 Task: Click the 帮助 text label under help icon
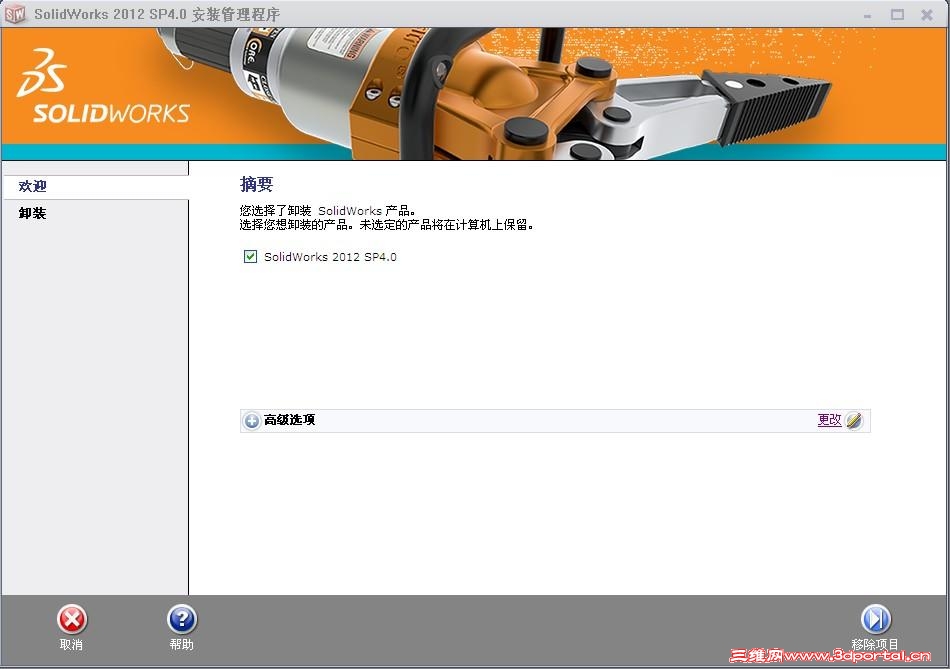click(x=182, y=645)
